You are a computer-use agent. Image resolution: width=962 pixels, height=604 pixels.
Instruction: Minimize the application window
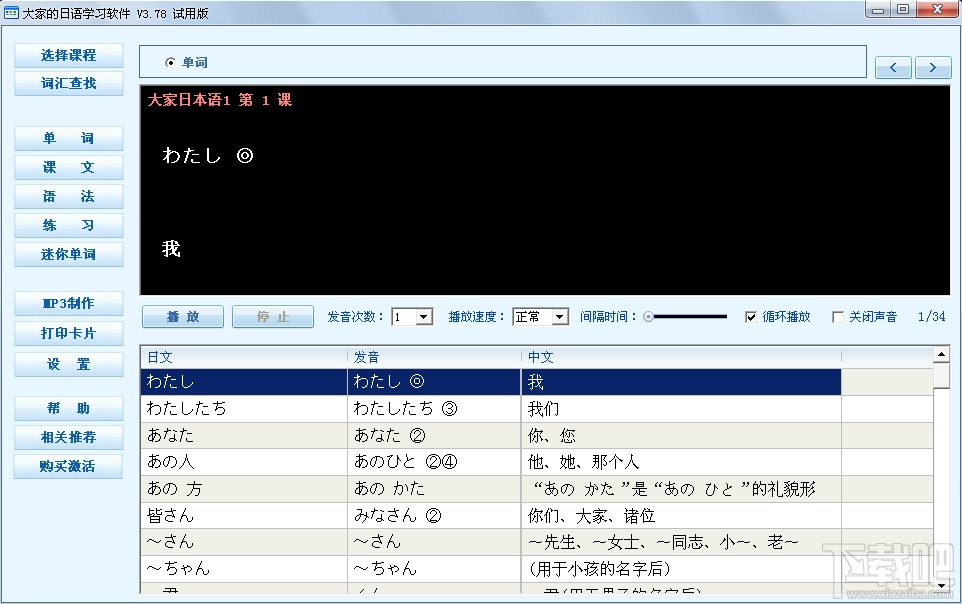click(x=878, y=9)
